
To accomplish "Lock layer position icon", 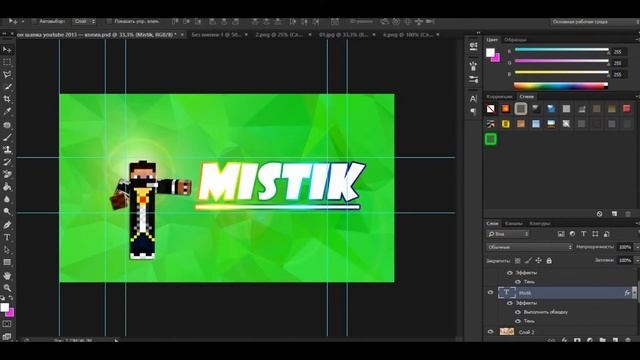I will [539, 260].
